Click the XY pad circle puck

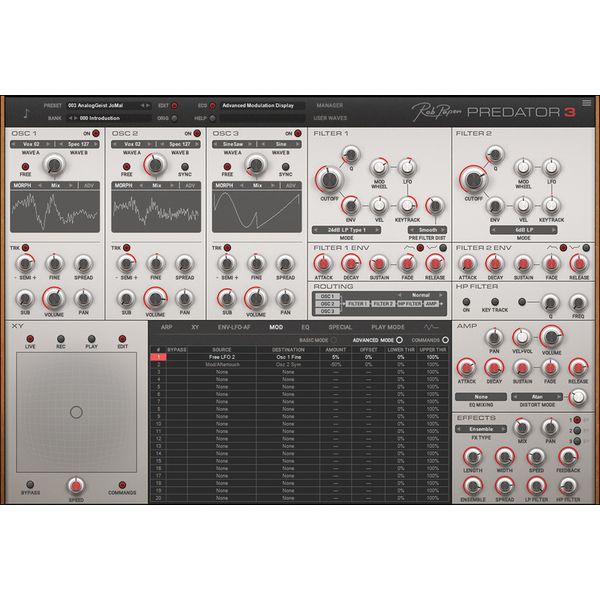point(76,412)
